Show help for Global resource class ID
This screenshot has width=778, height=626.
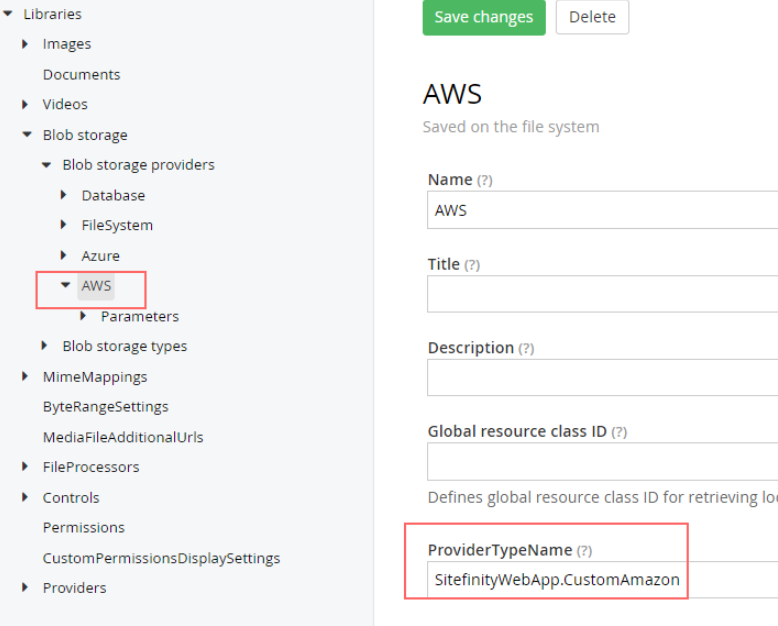click(x=619, y=432)
